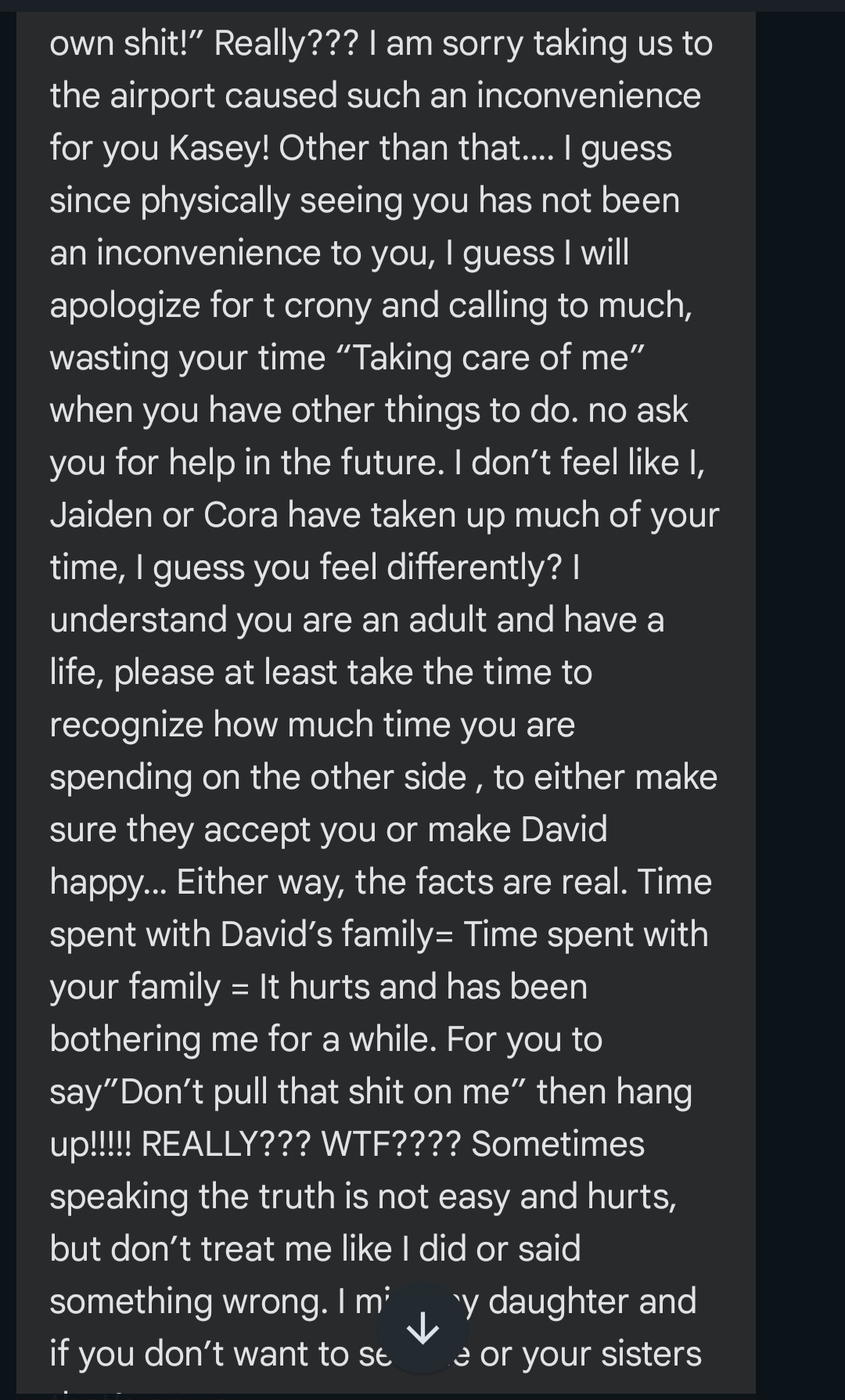Click the text "REALLY???" in capital letters
The width and height of the screenshot is (845, 1400).
pyautogui.click(x=226, y=1144)
